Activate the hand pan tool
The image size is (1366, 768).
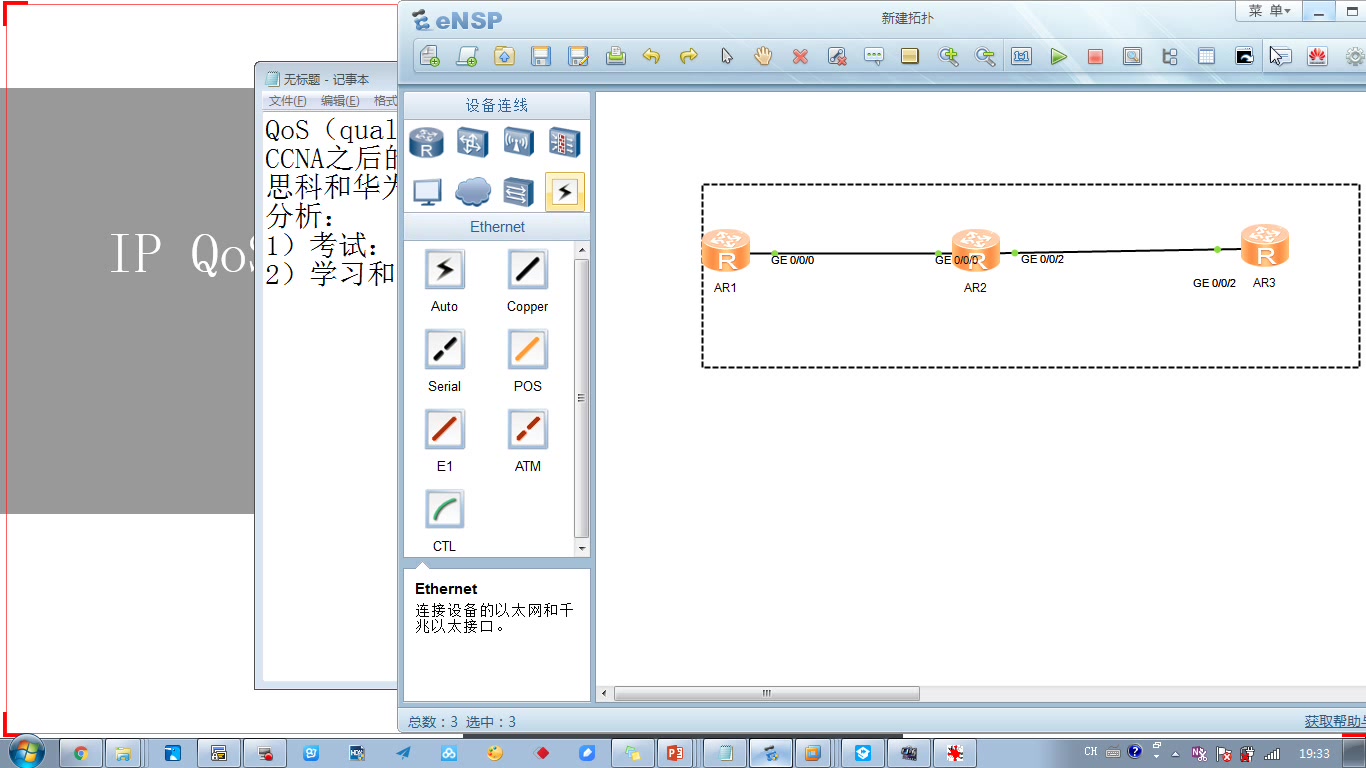tap(764, 57)
